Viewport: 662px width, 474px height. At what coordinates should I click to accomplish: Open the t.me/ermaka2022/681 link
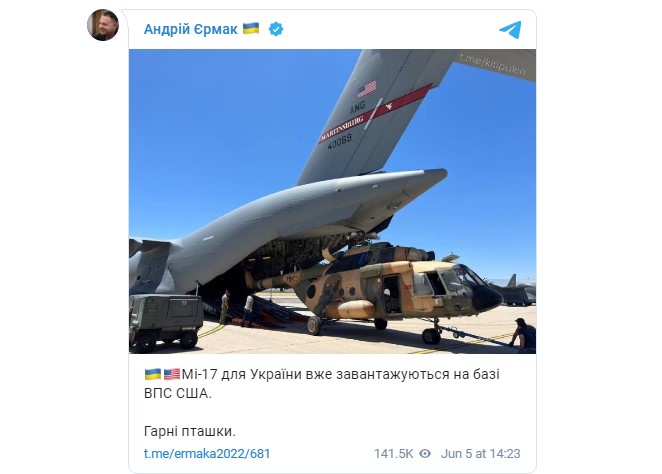pos(207,454)
